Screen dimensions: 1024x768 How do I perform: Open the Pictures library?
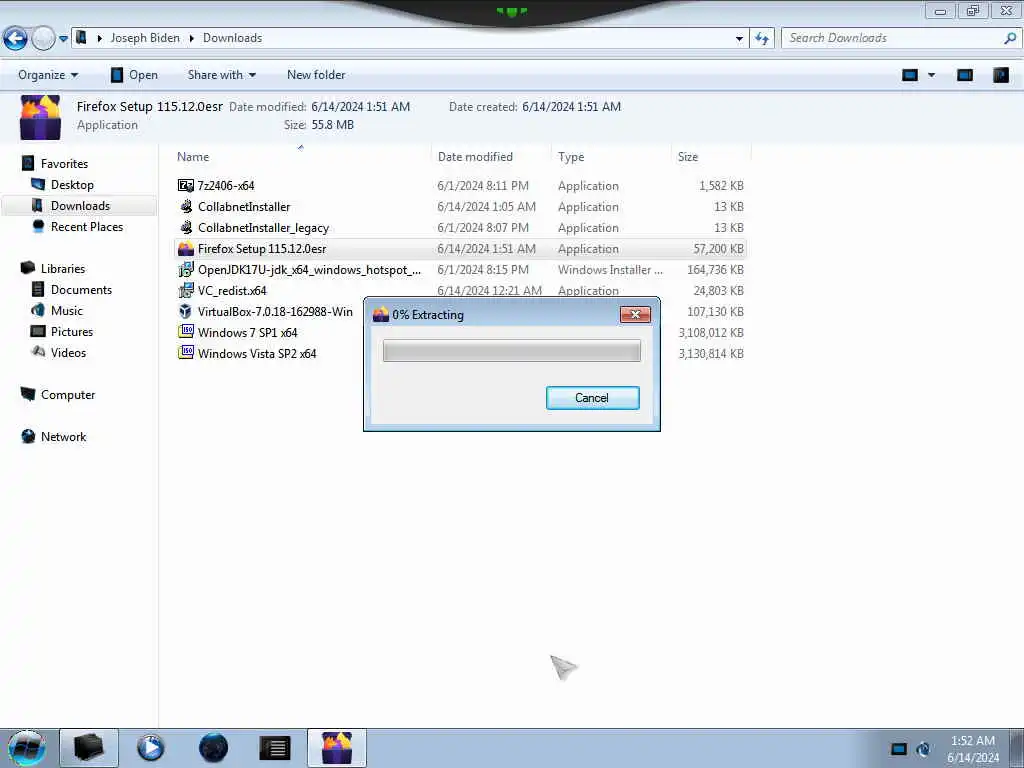(x=72, y=332)
